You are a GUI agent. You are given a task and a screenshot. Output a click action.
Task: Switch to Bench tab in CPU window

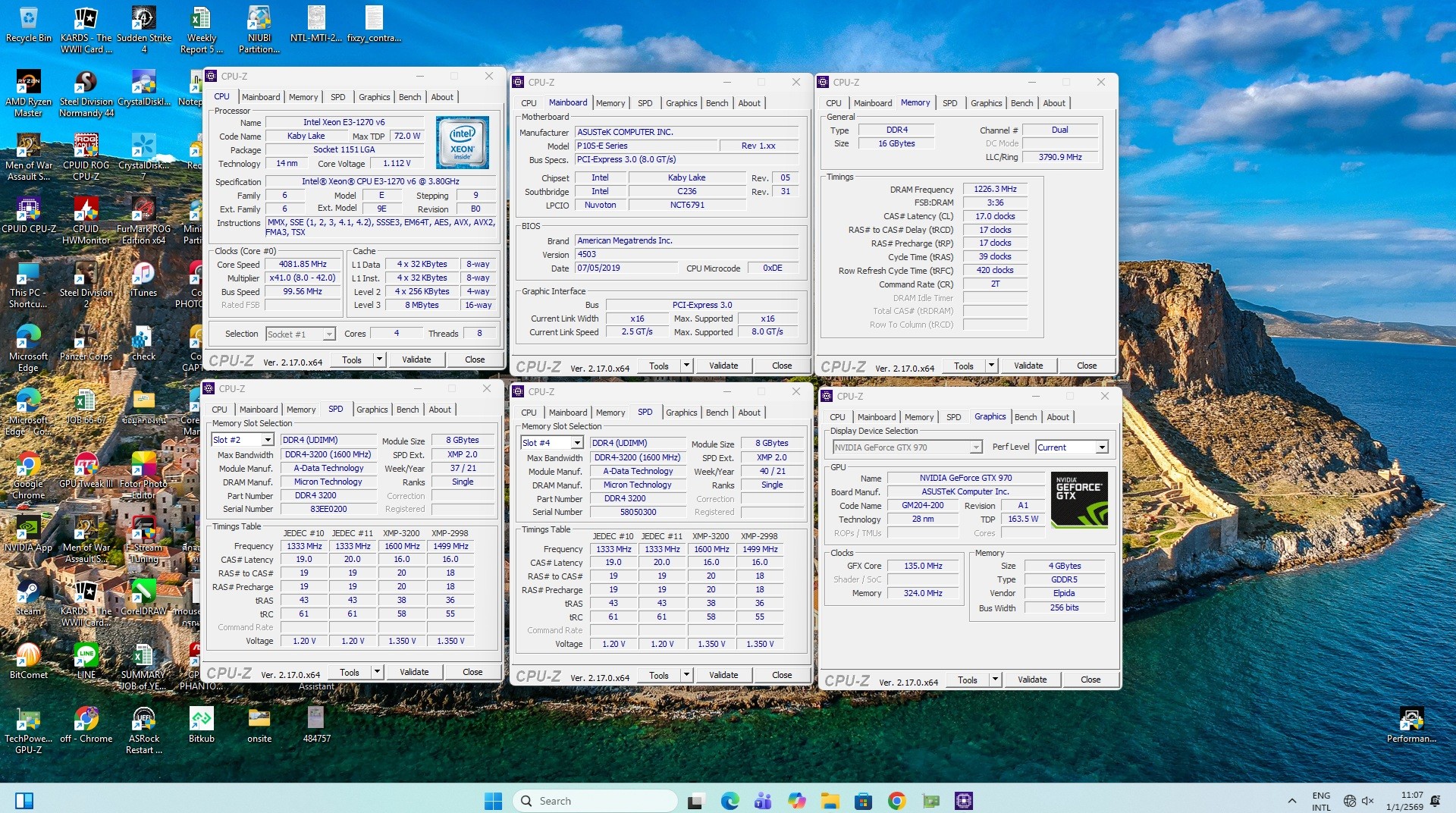[x=409, y=97]
